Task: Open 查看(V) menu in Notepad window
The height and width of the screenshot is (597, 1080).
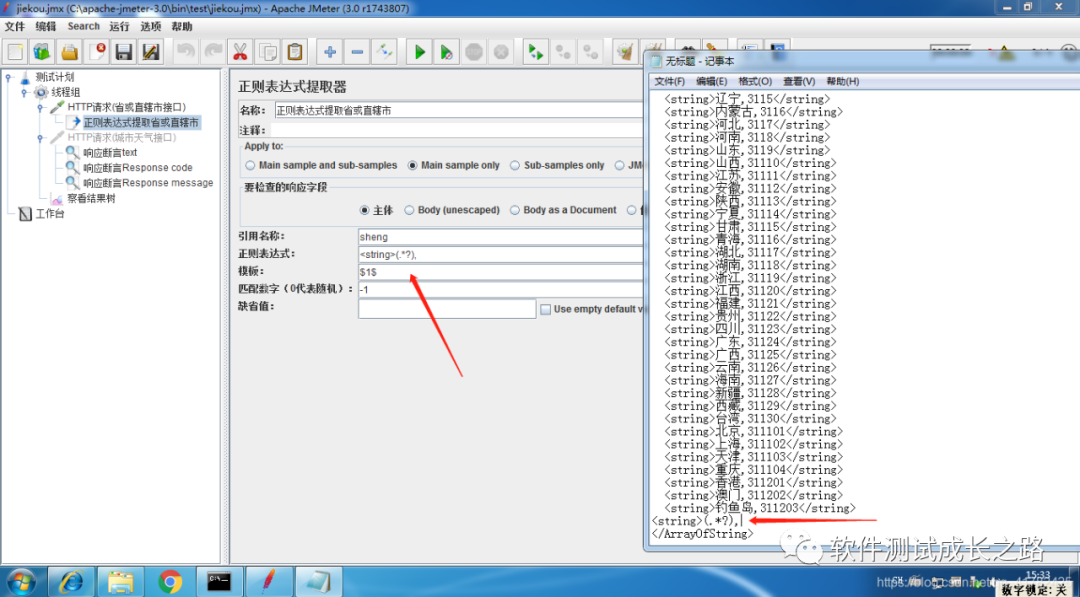Action: pyautogui.click(x=799, y=81)
